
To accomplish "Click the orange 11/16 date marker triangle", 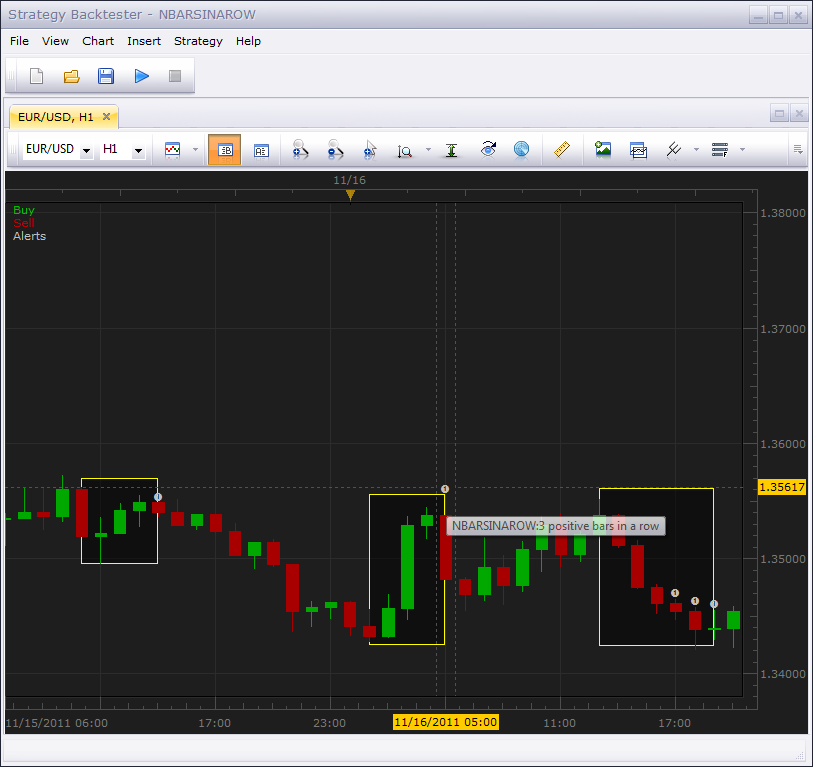I will point(351,195).
